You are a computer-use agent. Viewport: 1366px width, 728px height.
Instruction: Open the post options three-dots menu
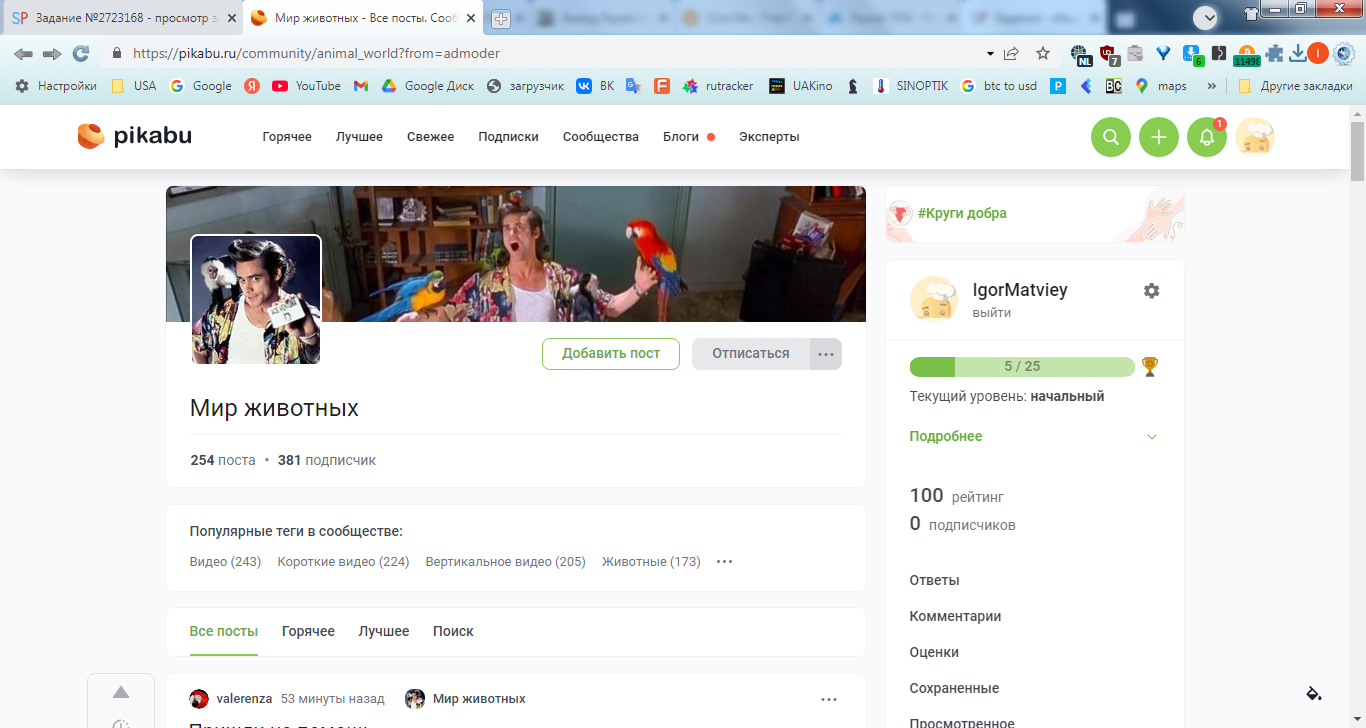click(x=829, y=700)
